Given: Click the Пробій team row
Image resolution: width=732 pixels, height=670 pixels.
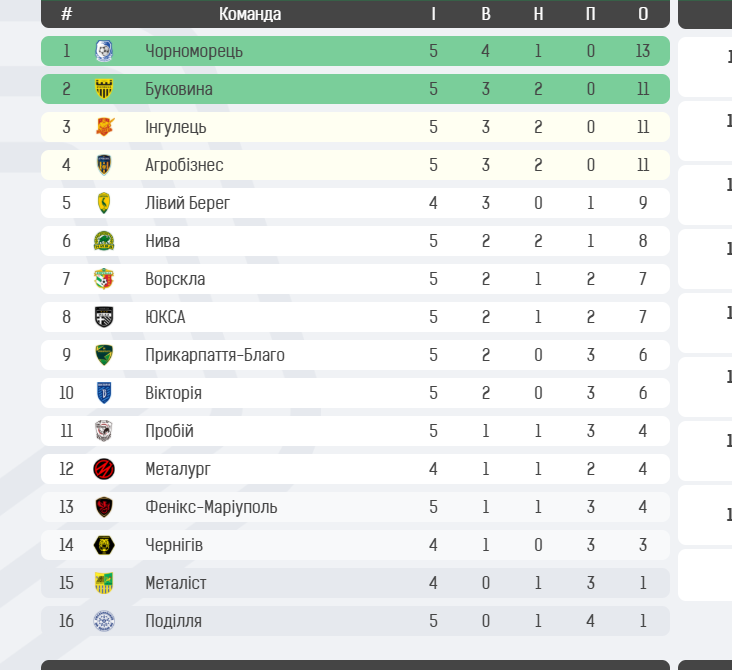Looking at the screenshot, I should point(355,431).
